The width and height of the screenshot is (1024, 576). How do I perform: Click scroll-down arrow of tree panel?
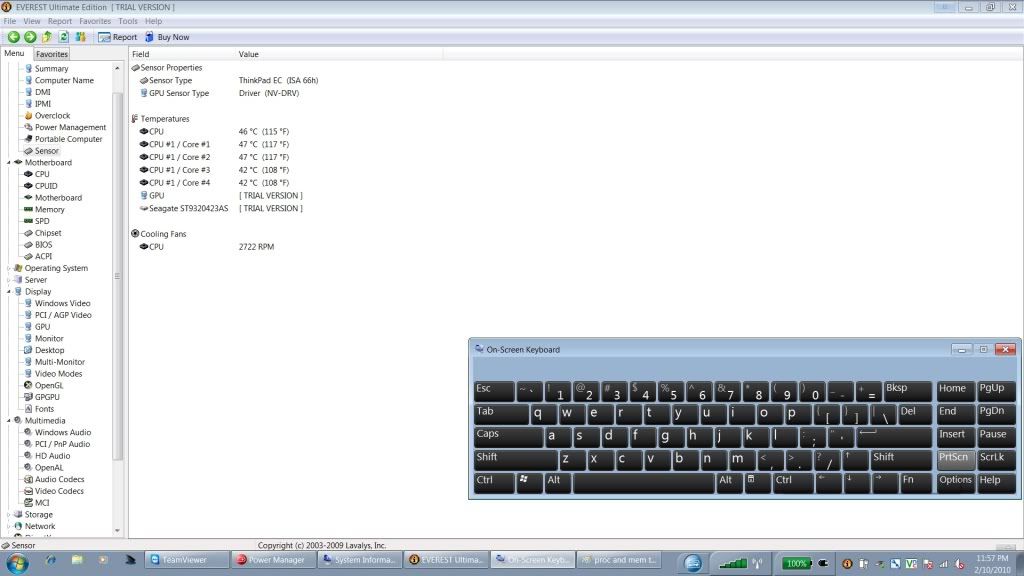[x=118, y=531]
